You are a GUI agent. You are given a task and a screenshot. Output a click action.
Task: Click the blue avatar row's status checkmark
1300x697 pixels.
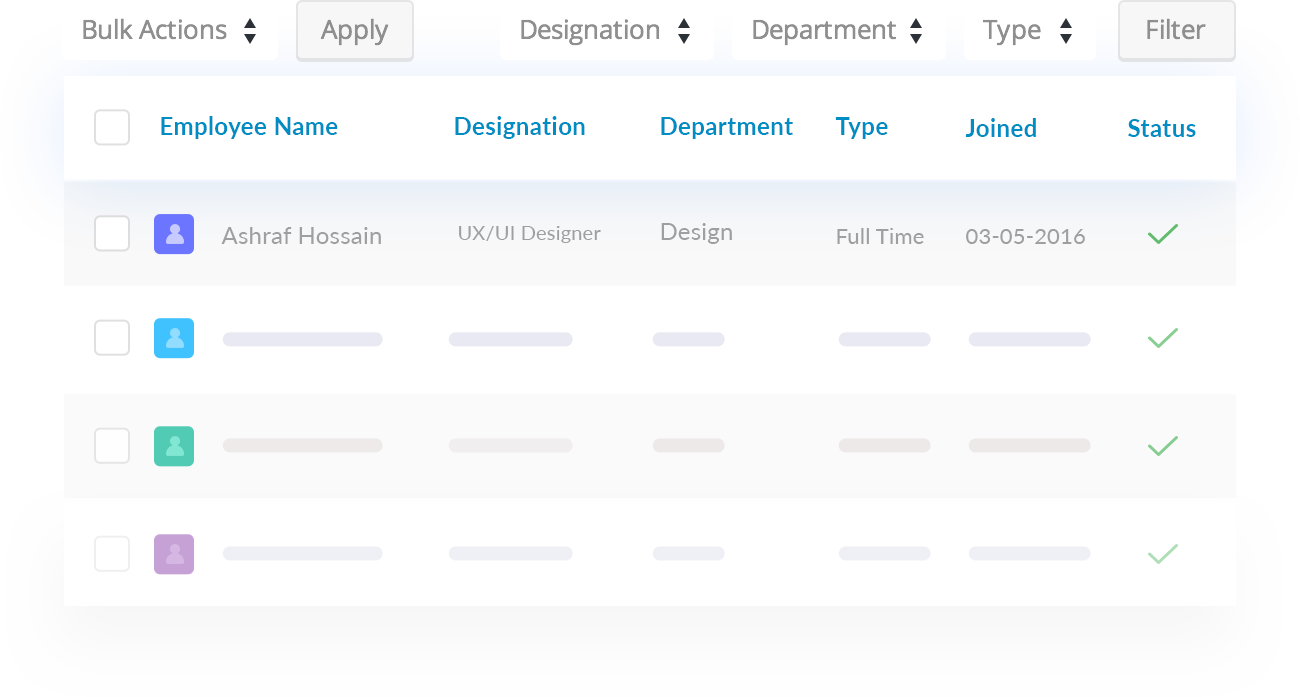[1162, 338]
